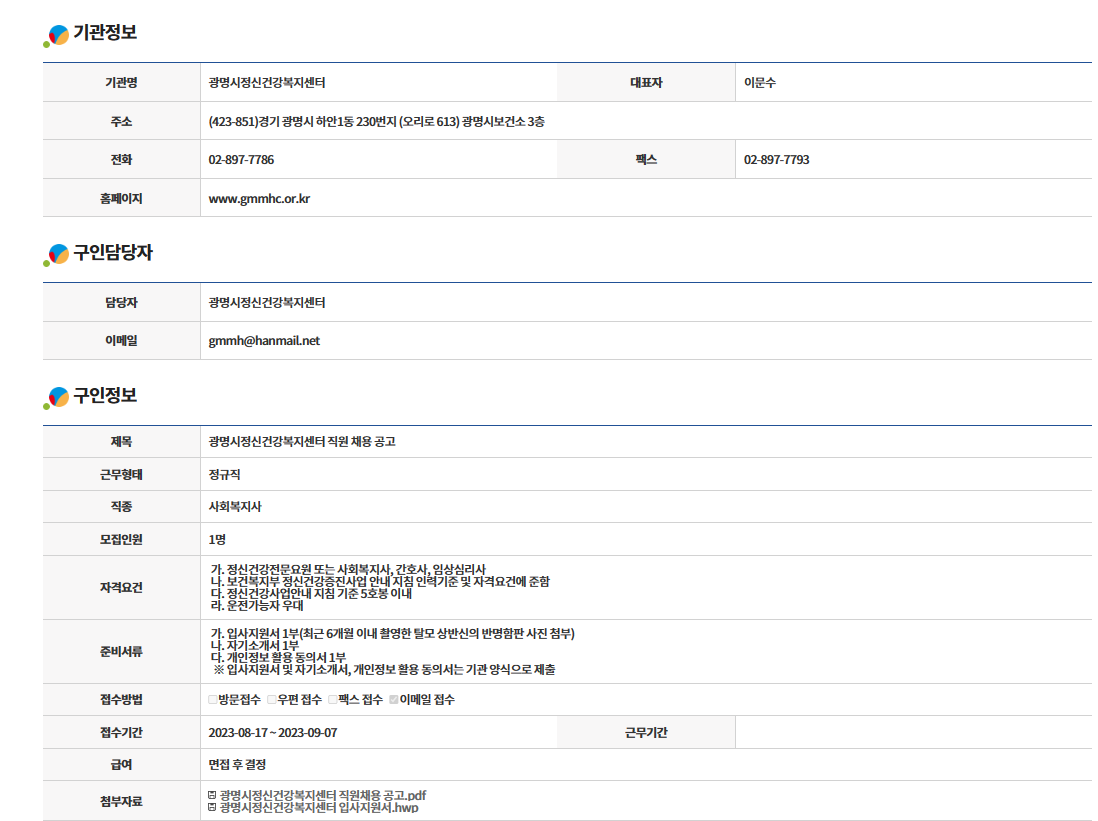The width and height of the screenshot is (1098, 821).
Task: Click the gmmh@hanmail.net email address
Action: pyautogui.click(x=264, y=341)
